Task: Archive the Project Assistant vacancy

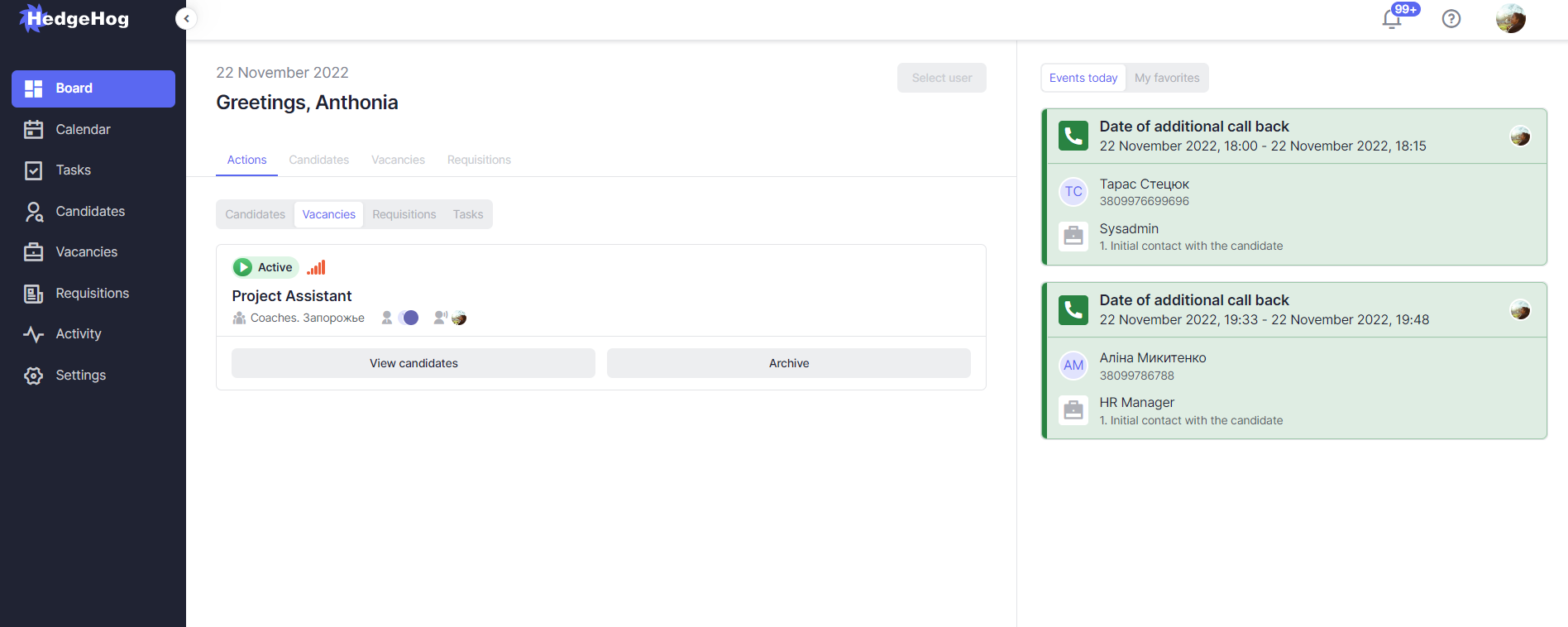Action: (x=788, y=363)
